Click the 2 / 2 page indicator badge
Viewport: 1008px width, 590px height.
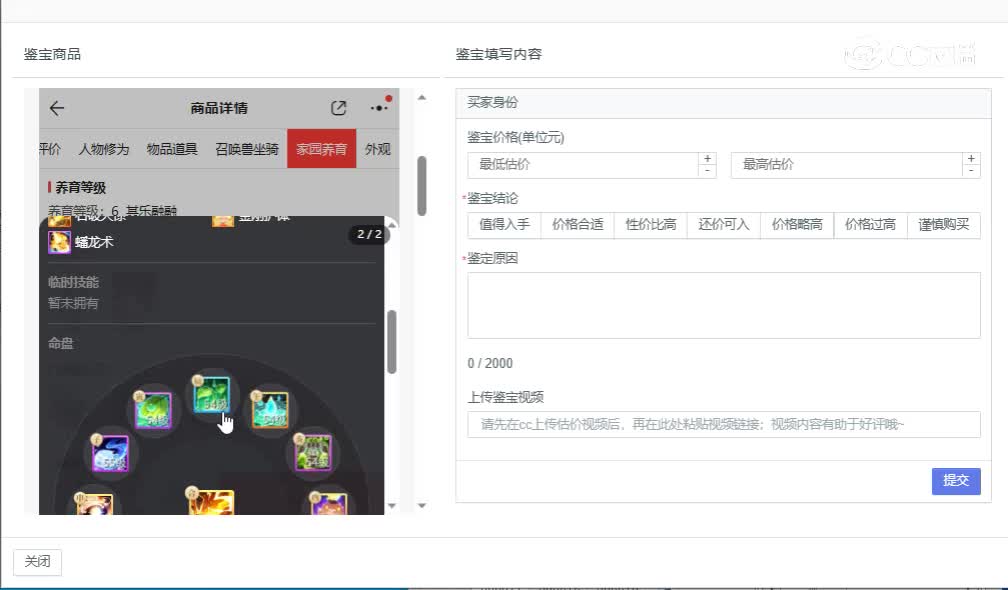(369, 235)
